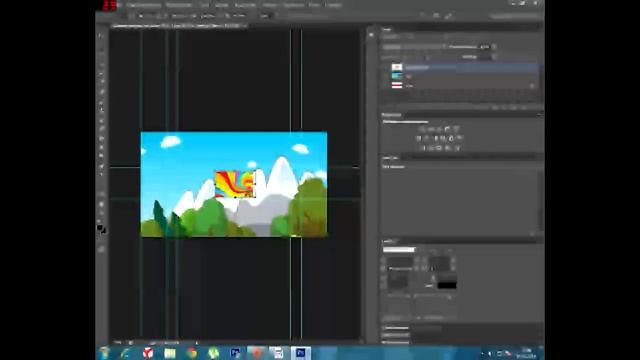Click the lock icon on the bottom layer
The height and width of the screenshot is (360, 640).
coord(531,86)
